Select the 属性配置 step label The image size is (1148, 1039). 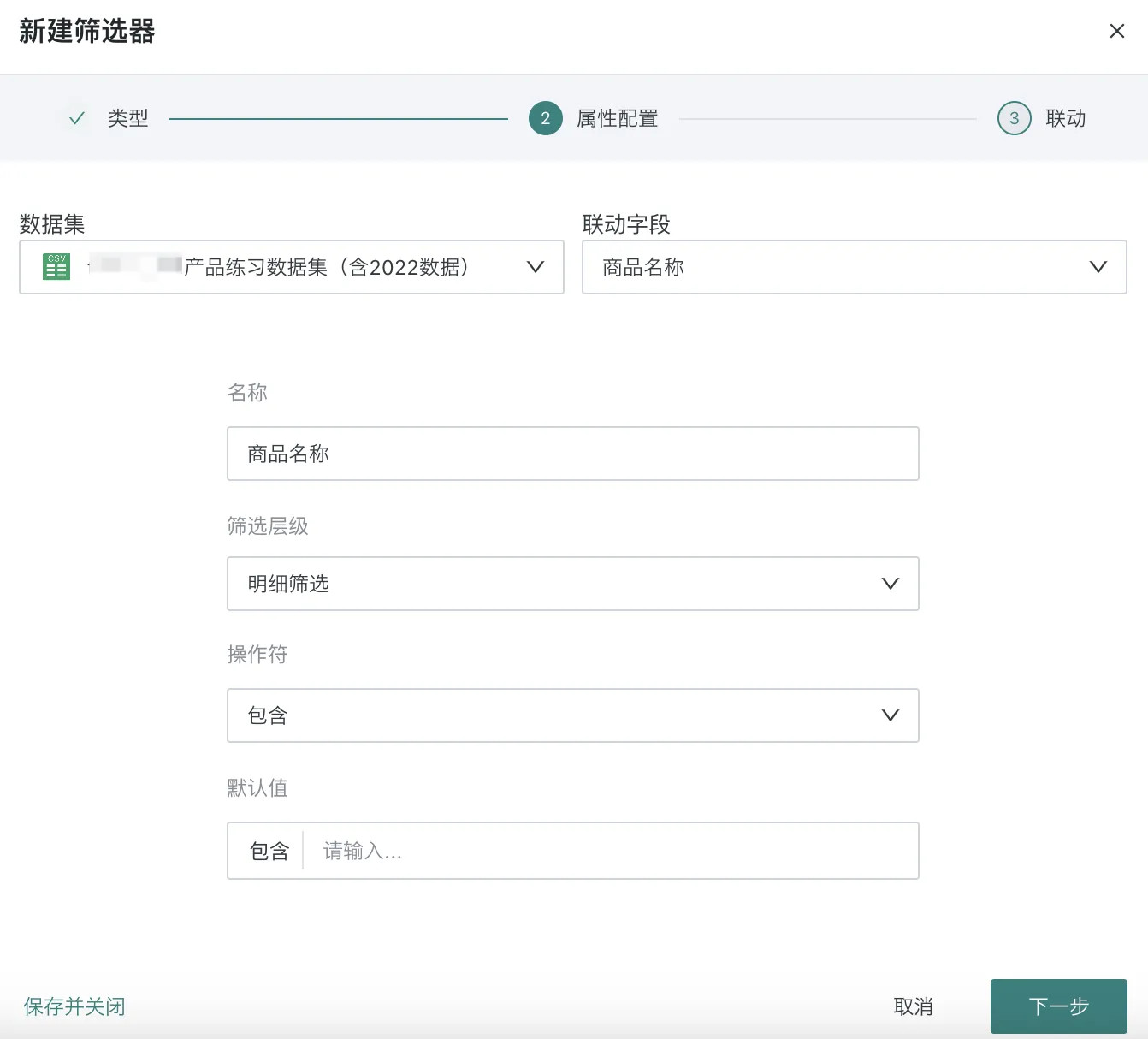(617, 118)
